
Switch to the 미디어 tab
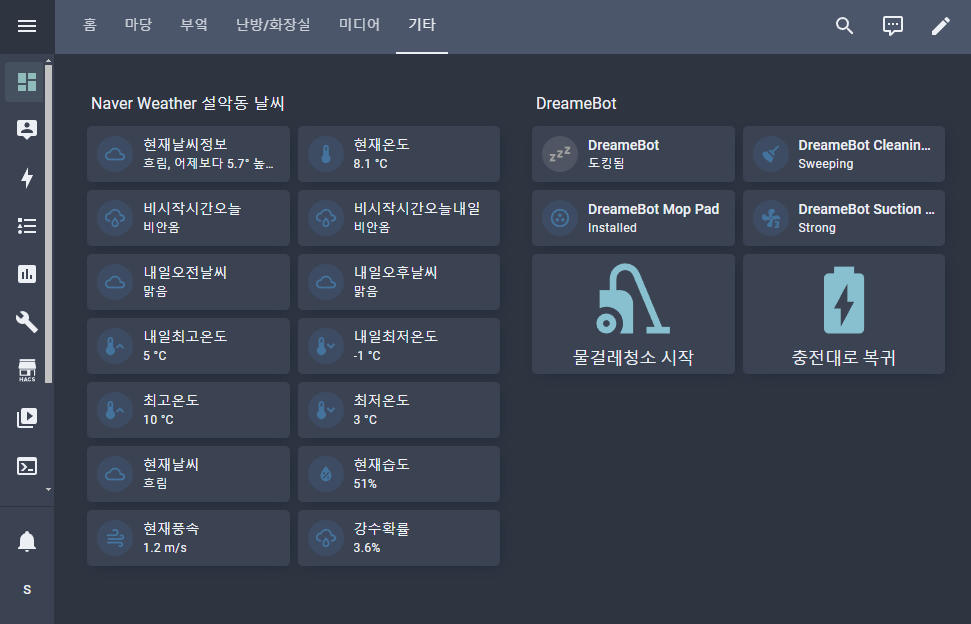pyautogui.click(x=359, y=25)
